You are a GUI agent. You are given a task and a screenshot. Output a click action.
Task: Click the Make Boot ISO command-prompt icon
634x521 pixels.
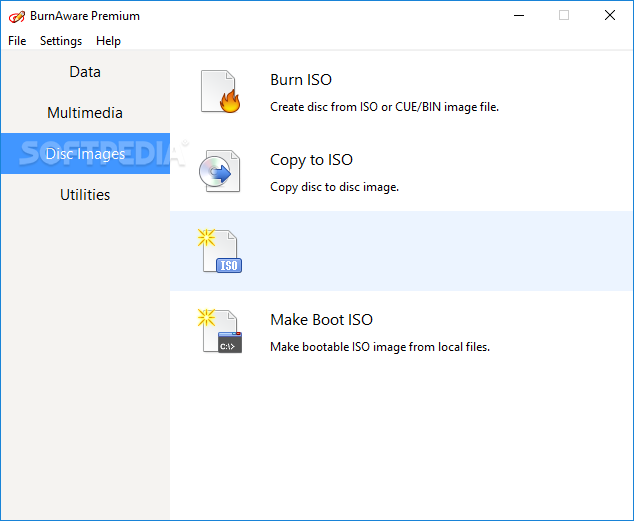click(x=220, y=331)
